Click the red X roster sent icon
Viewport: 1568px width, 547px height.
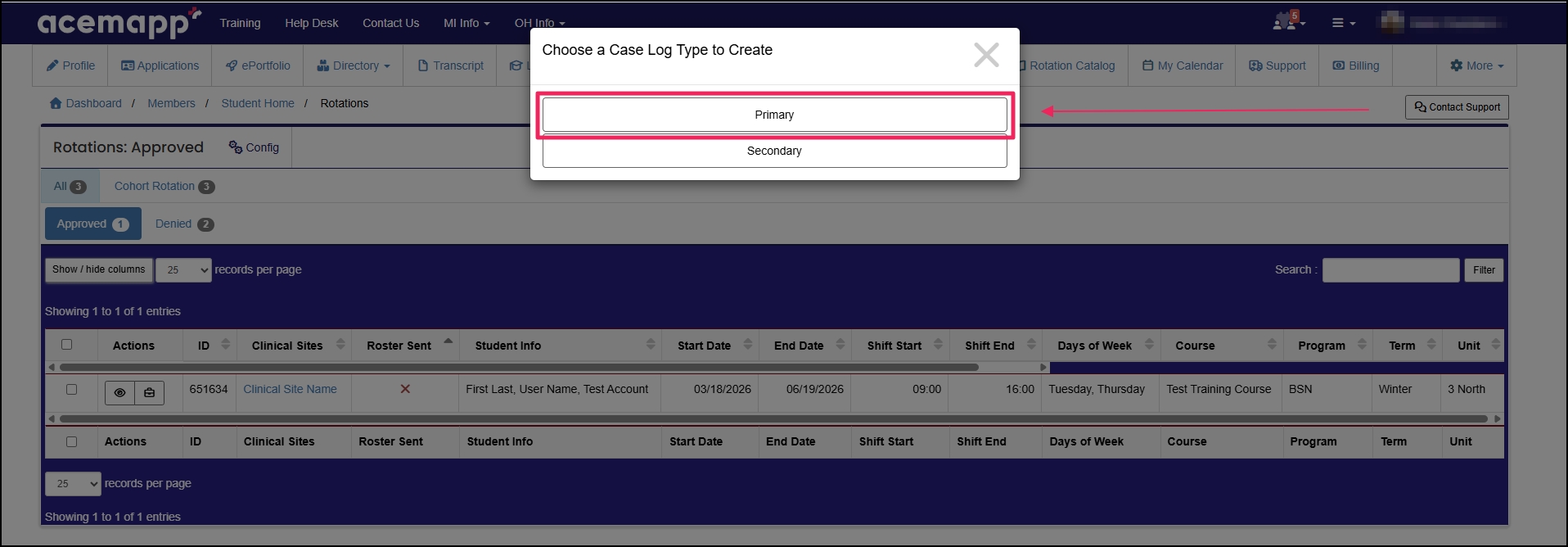click(405, 389)
